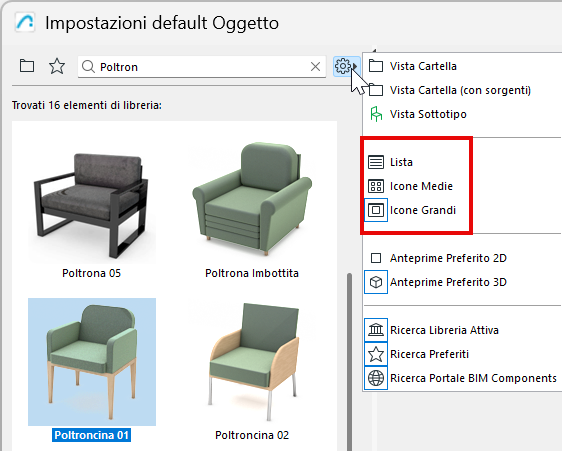Click the Poltroncina 02 name label

(x=252, y=435)
